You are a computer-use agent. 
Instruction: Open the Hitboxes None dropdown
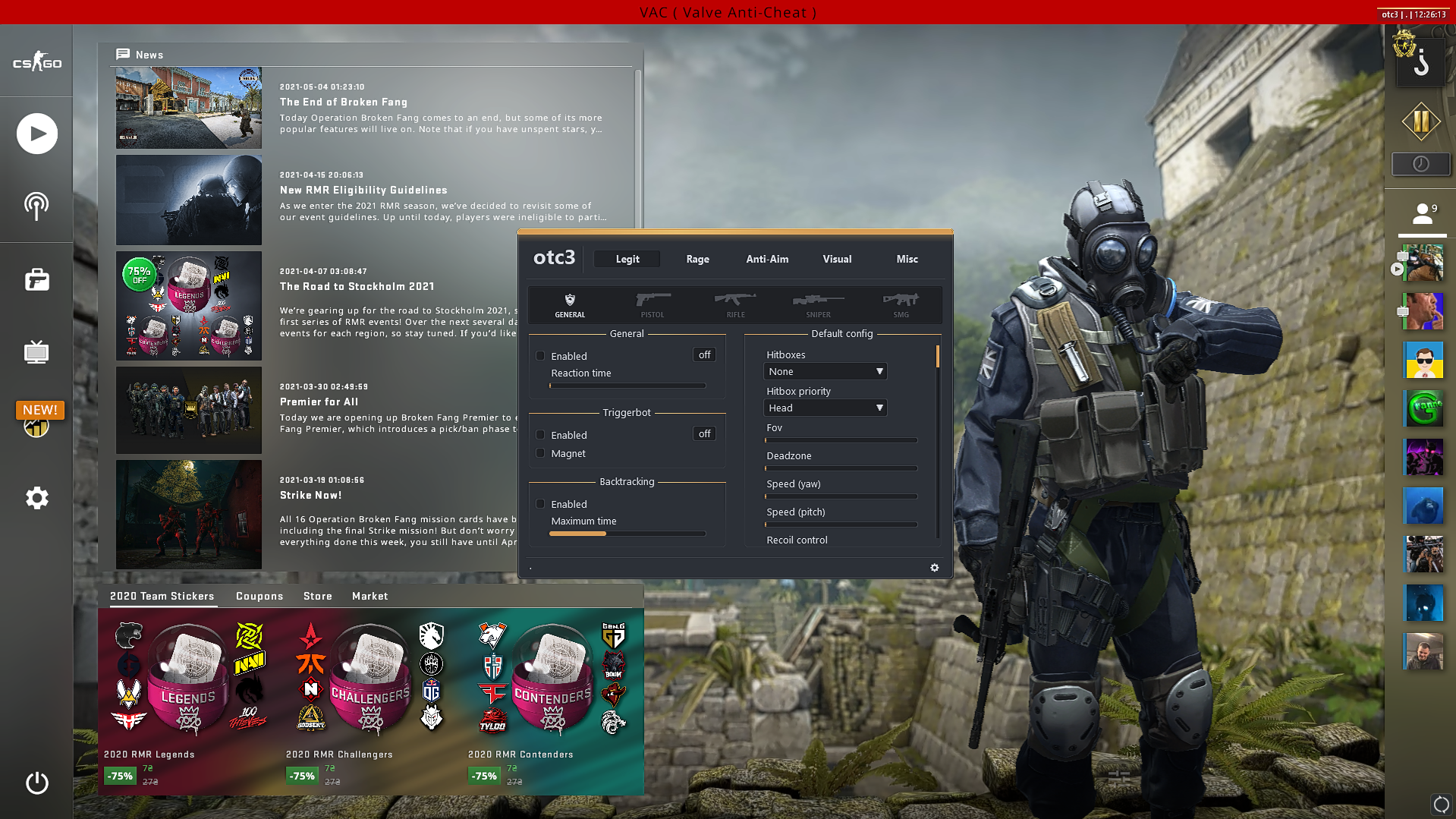tap(825, 371)
